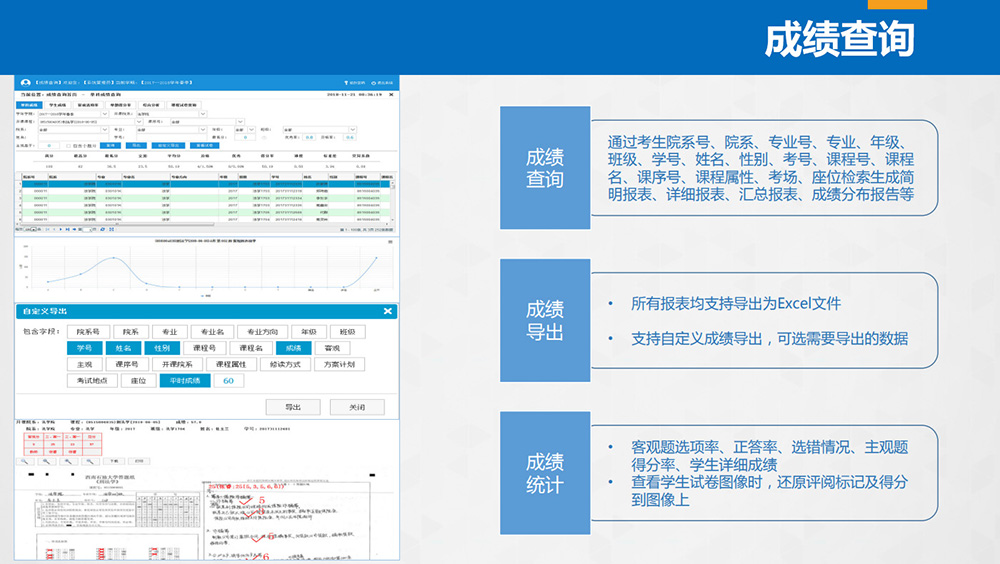
Task: Click the 60 value field after 平时成绩
Action: (x=228, y=381)
